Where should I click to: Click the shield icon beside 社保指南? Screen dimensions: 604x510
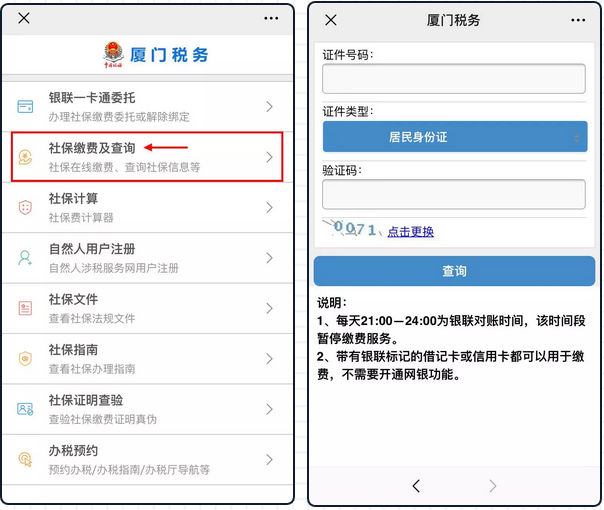[25, 359]
